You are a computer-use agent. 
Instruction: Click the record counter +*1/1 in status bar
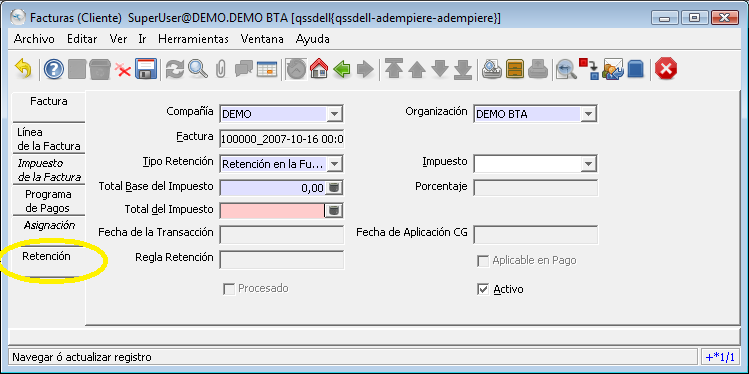pos(721,356)
